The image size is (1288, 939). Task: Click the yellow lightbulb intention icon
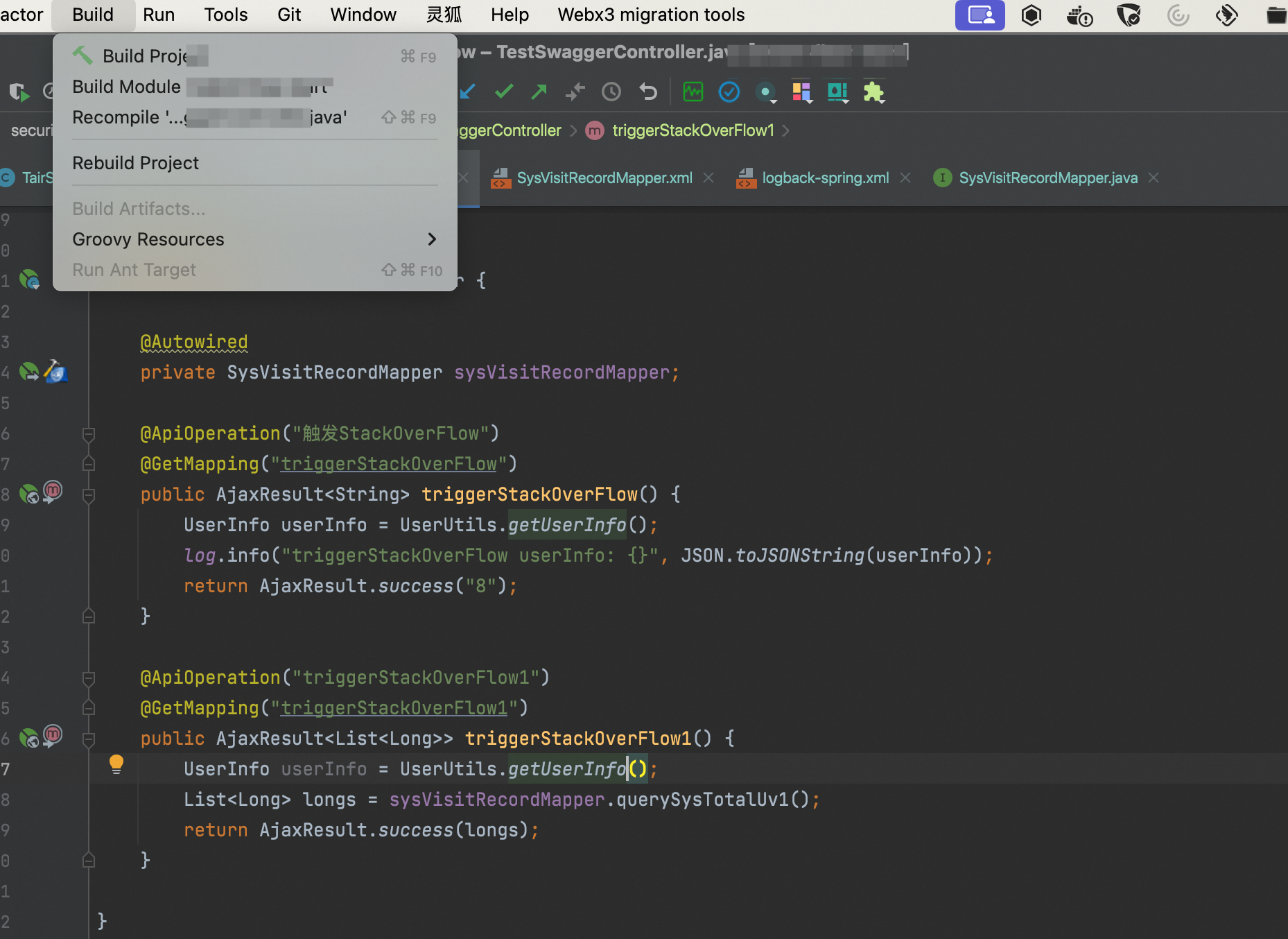pyautogui.click(x=116, y=764)
